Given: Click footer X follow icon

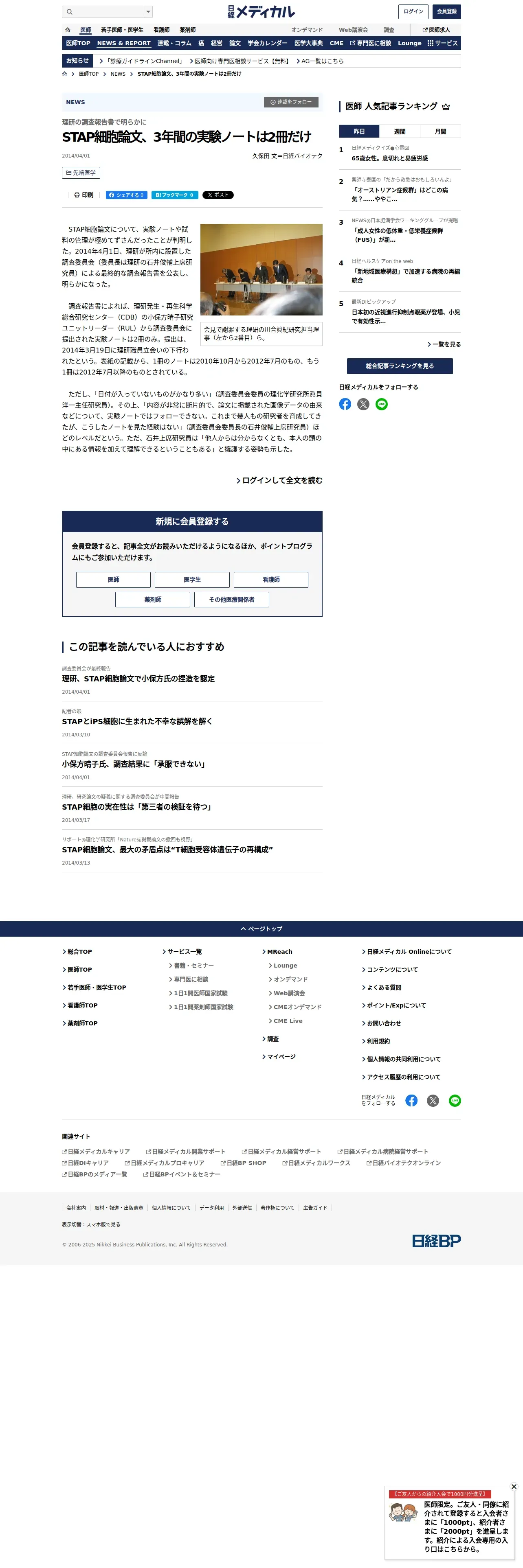Looking at the screenshot, I should 433,1101.
